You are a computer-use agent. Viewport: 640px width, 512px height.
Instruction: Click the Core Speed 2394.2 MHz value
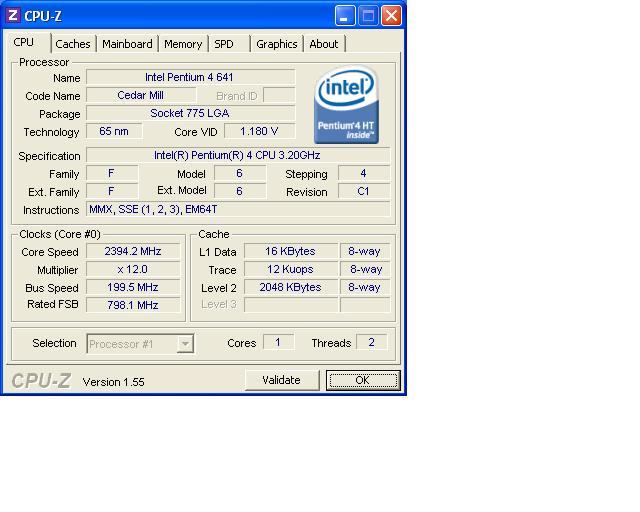(x=133, y=251)
